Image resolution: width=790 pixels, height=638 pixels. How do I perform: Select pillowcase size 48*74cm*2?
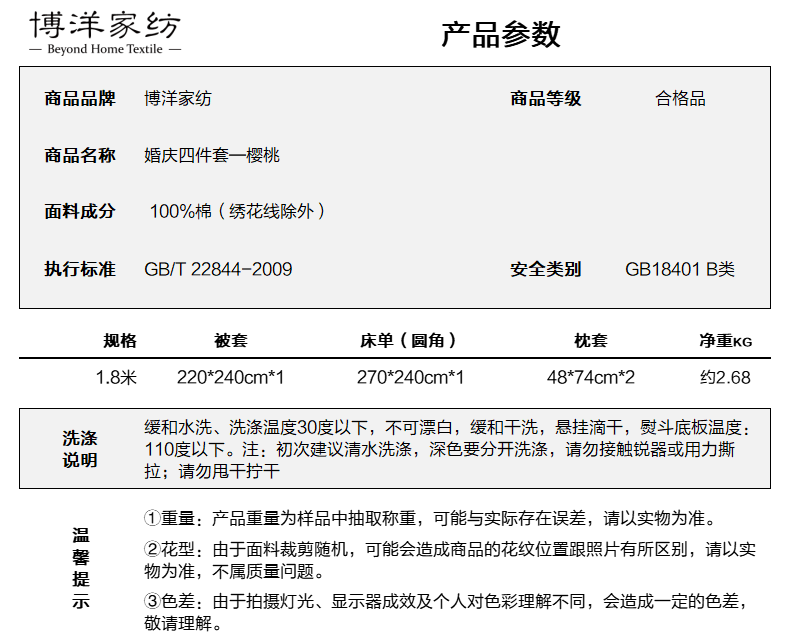[x=590, y=377]
